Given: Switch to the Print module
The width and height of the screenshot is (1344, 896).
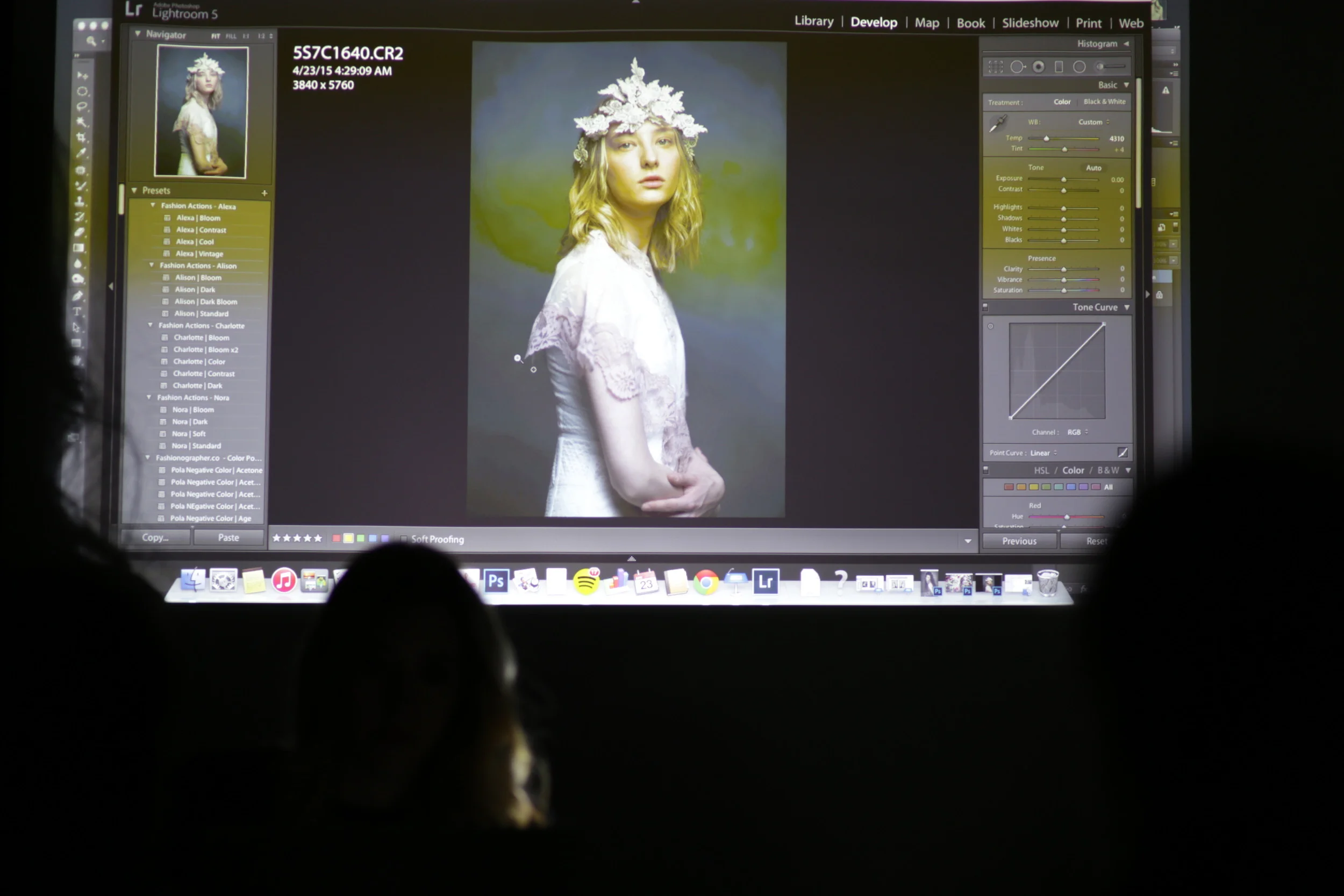Looking at the screenshot, I should (1088, 24).
